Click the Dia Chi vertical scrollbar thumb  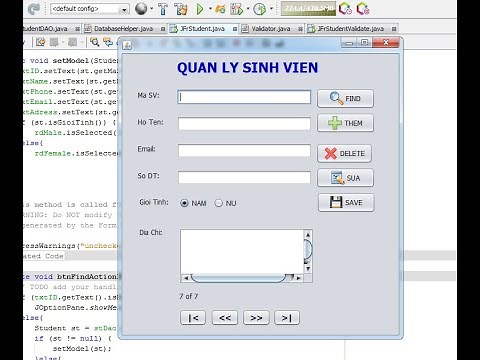(308, 249)
